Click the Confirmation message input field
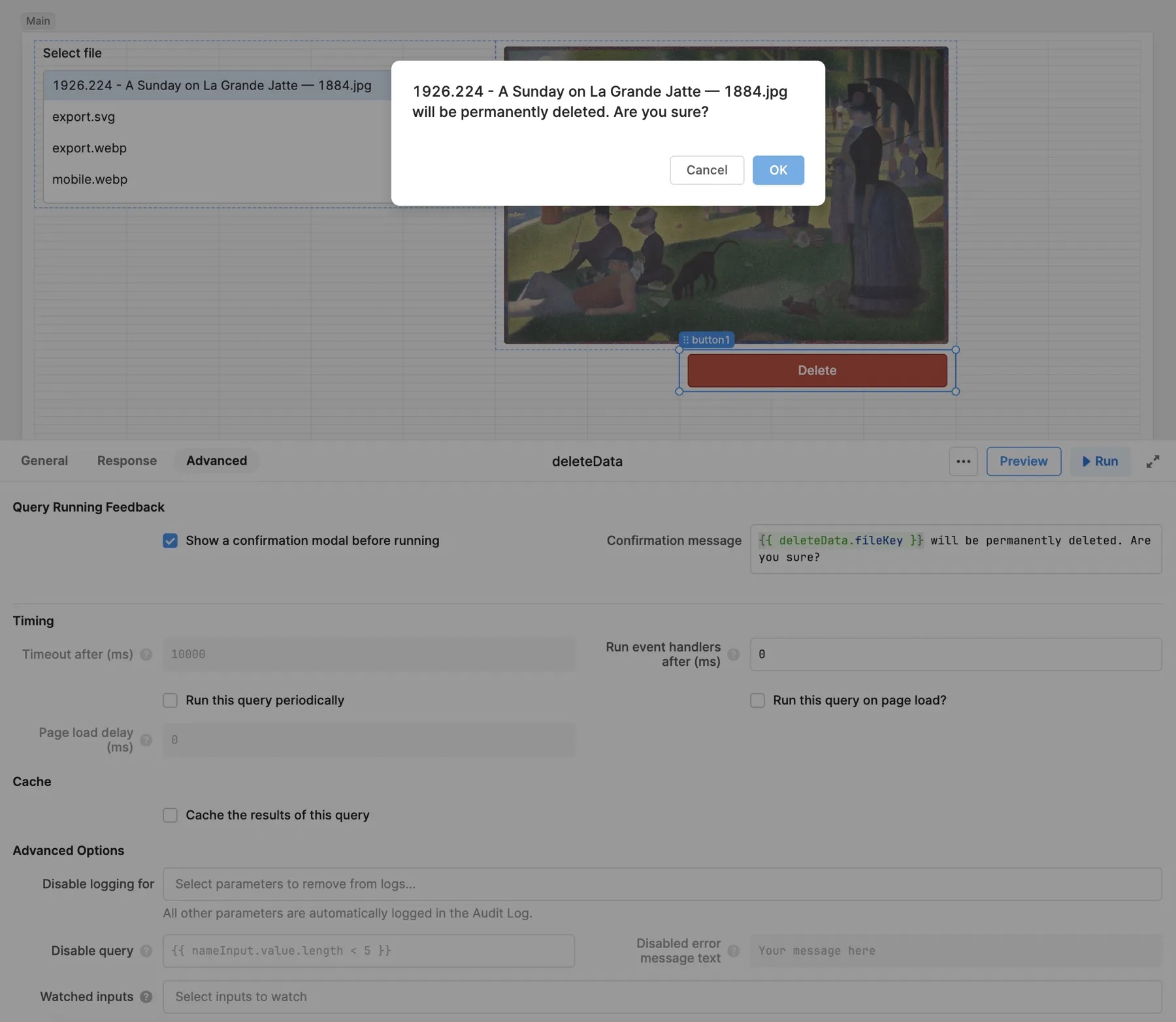 tap(956, 549)
